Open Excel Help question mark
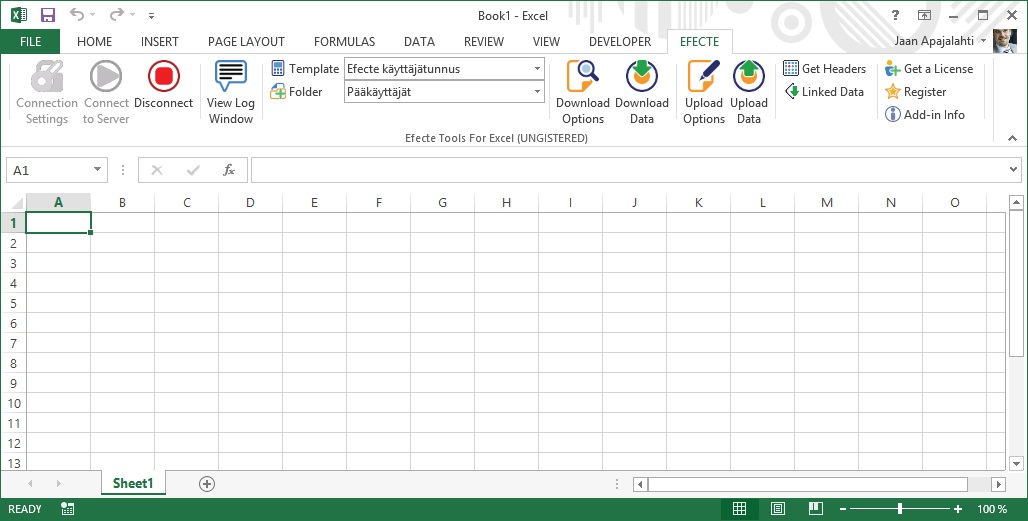1028x521 pixels. coord(896,15)
